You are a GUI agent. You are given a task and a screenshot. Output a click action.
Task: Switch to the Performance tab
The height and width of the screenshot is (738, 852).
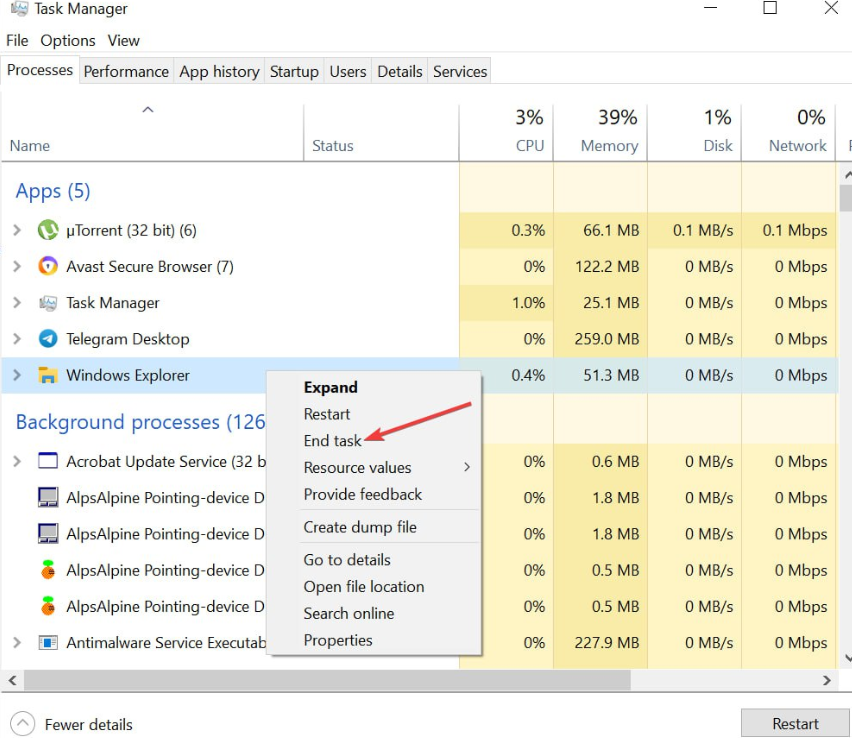coord(126,71)
